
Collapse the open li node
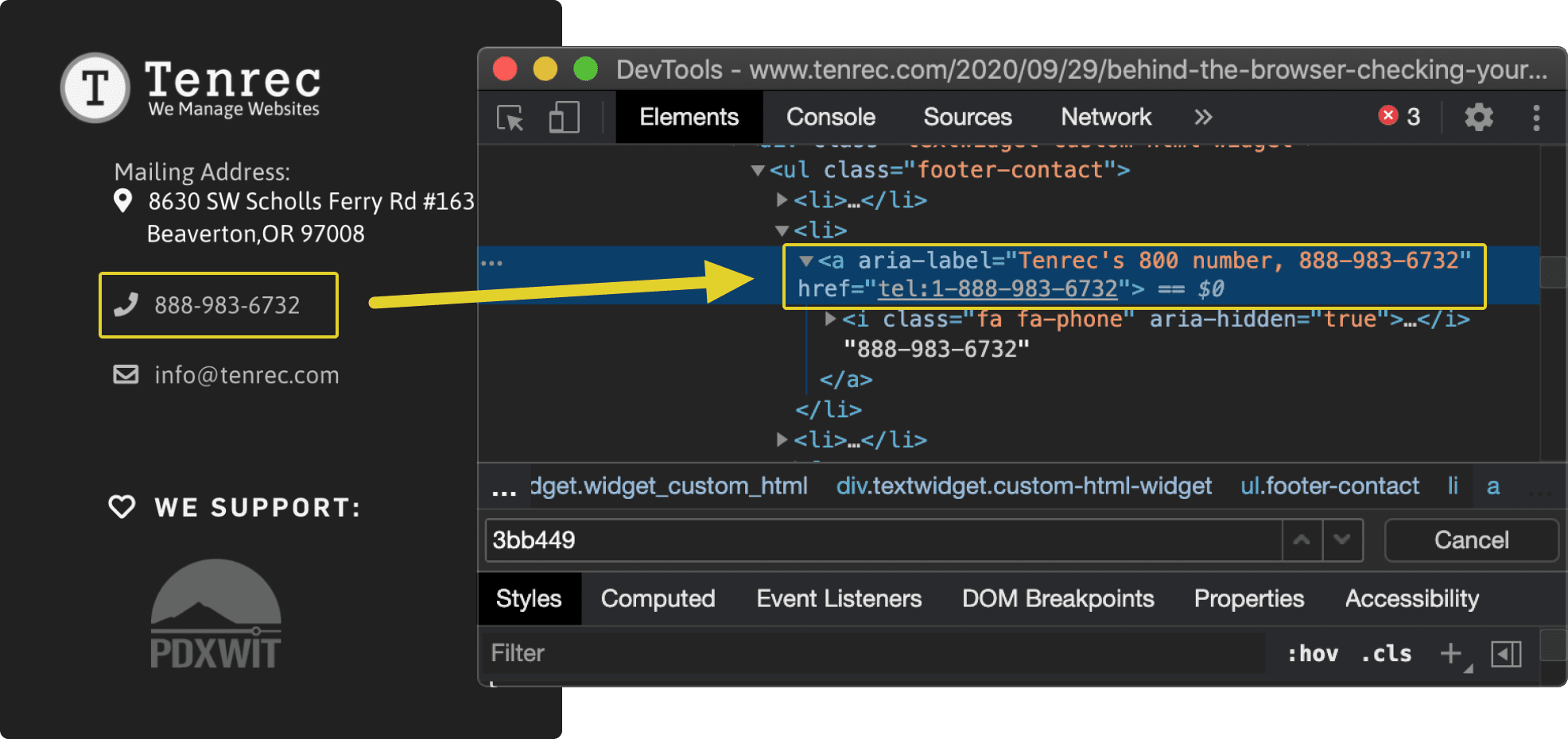(782, 230)
